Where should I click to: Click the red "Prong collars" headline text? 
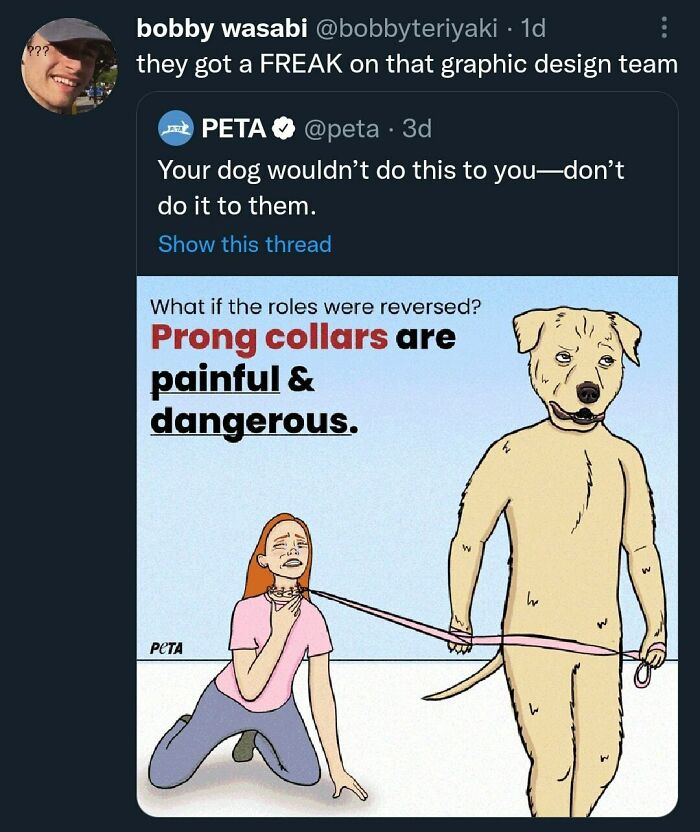pyautogui.click(x=269, y=338)
